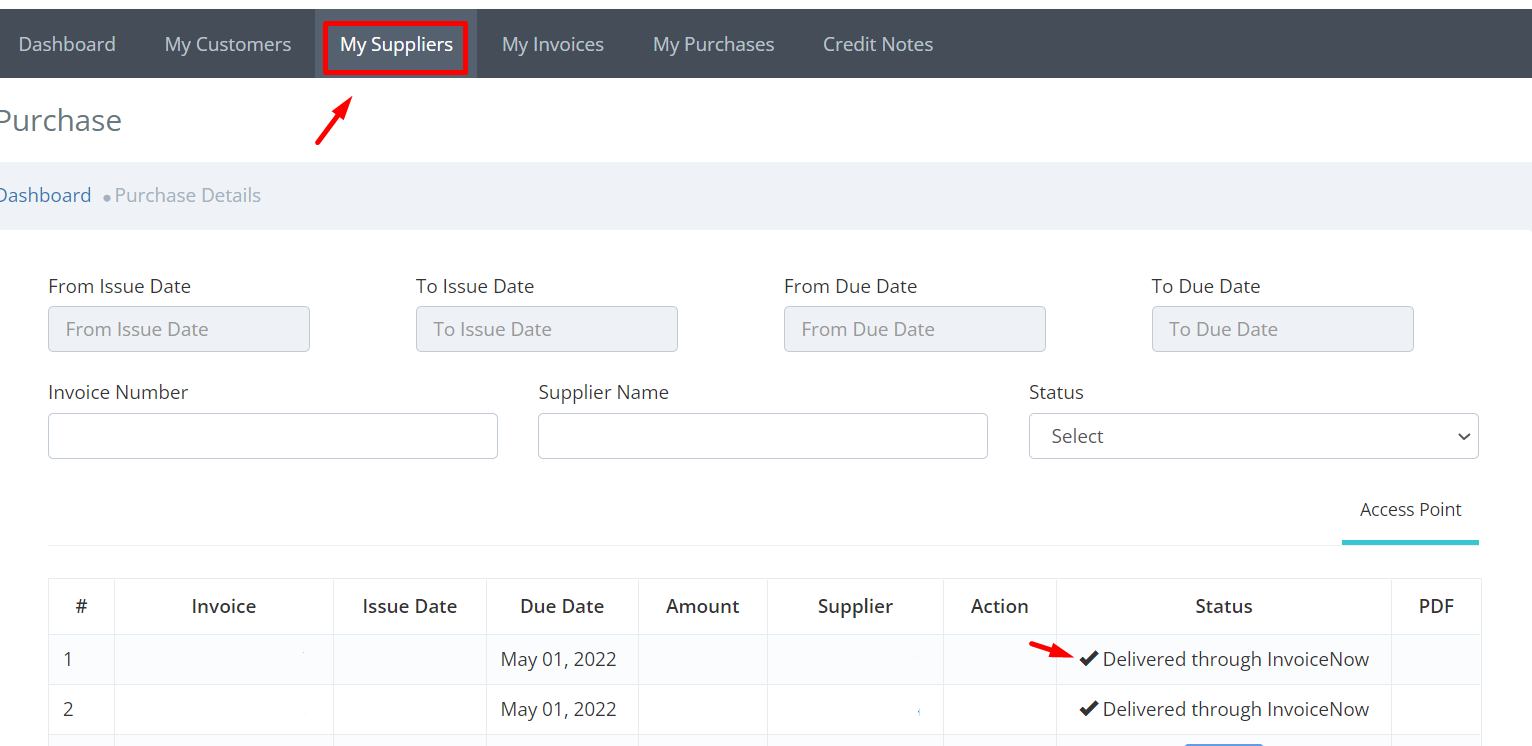Screen dimensions: 1532x746
Task: Navigate to the My Purchases tab
Action: [x=714, y=44]
